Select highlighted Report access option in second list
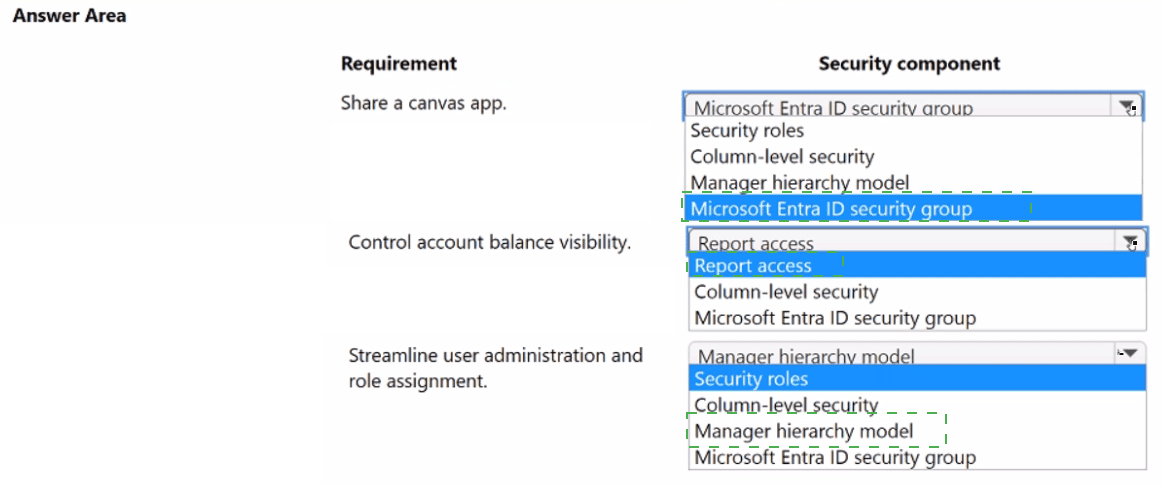 click(754, 266)
